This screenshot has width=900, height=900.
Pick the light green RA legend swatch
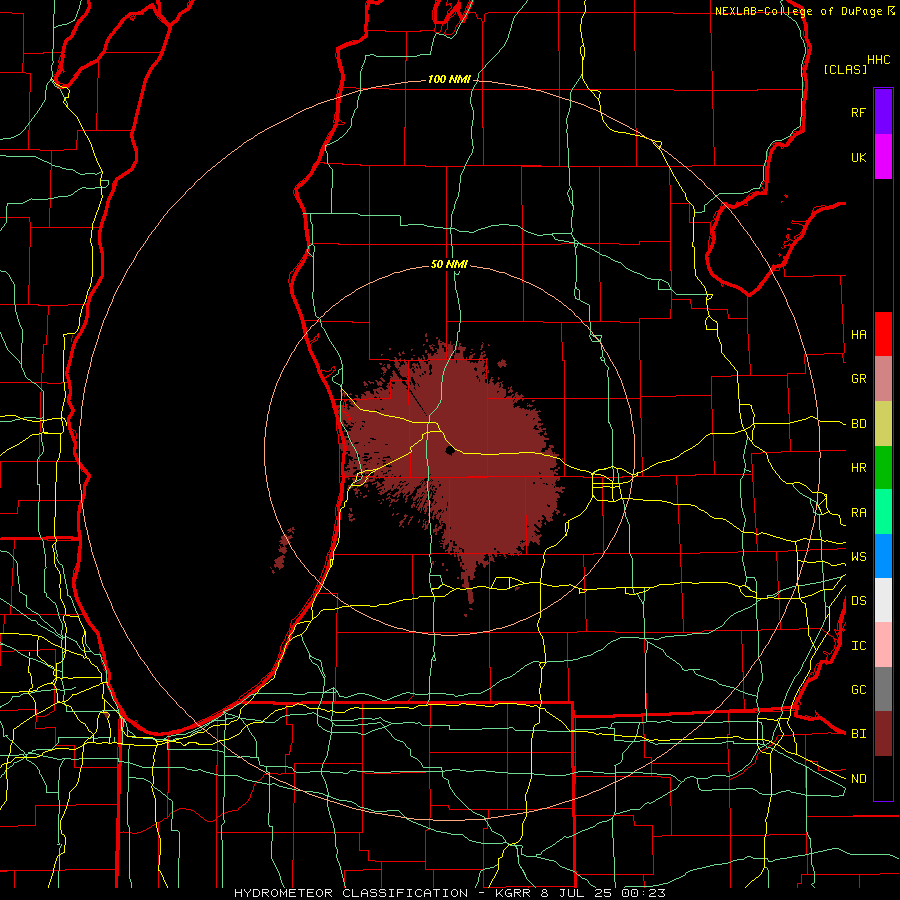883,512
